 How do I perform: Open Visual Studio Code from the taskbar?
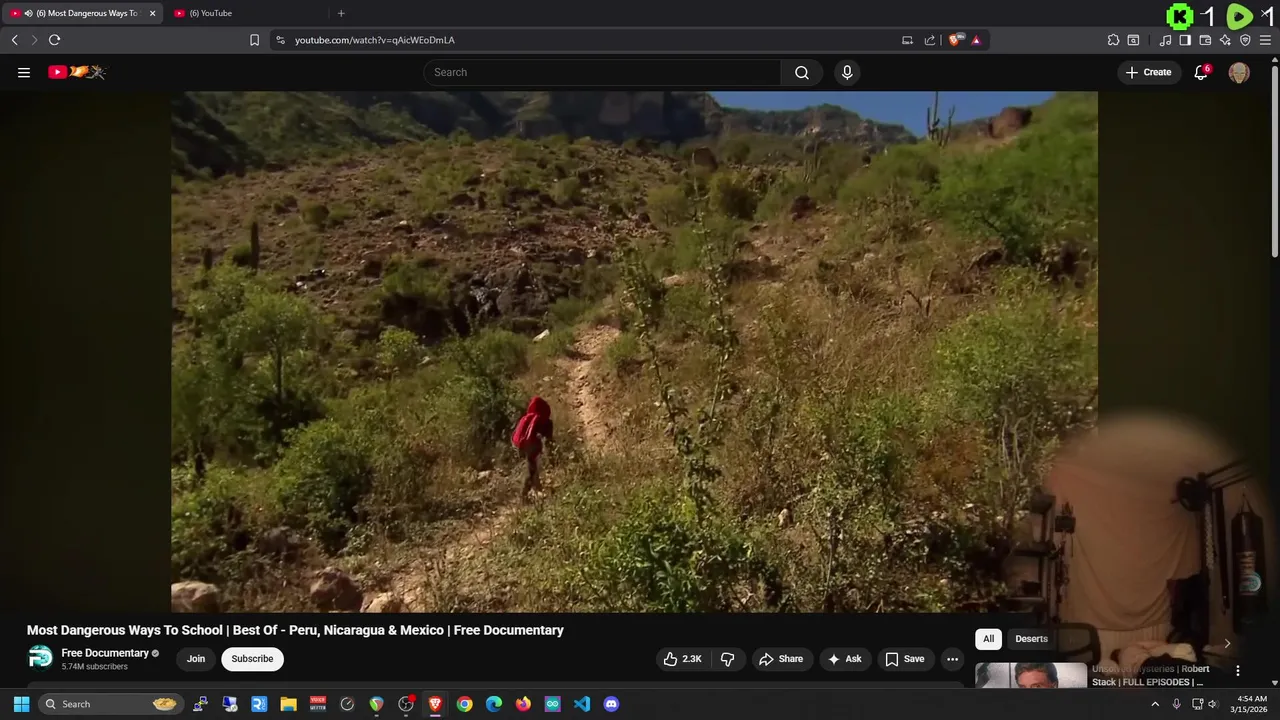coord(582,704)
